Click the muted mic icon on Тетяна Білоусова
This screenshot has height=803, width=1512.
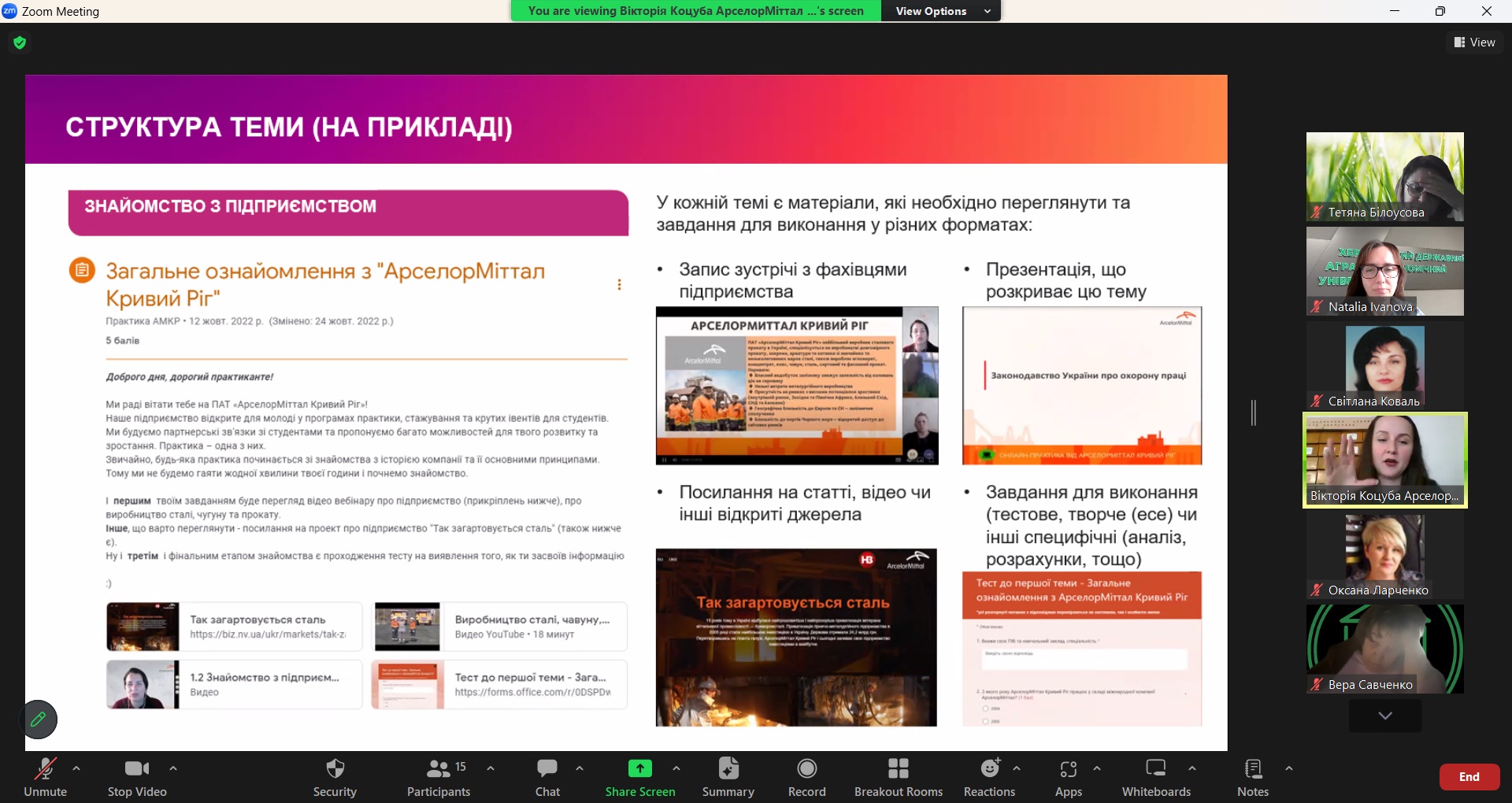(x=1317, y=213)
